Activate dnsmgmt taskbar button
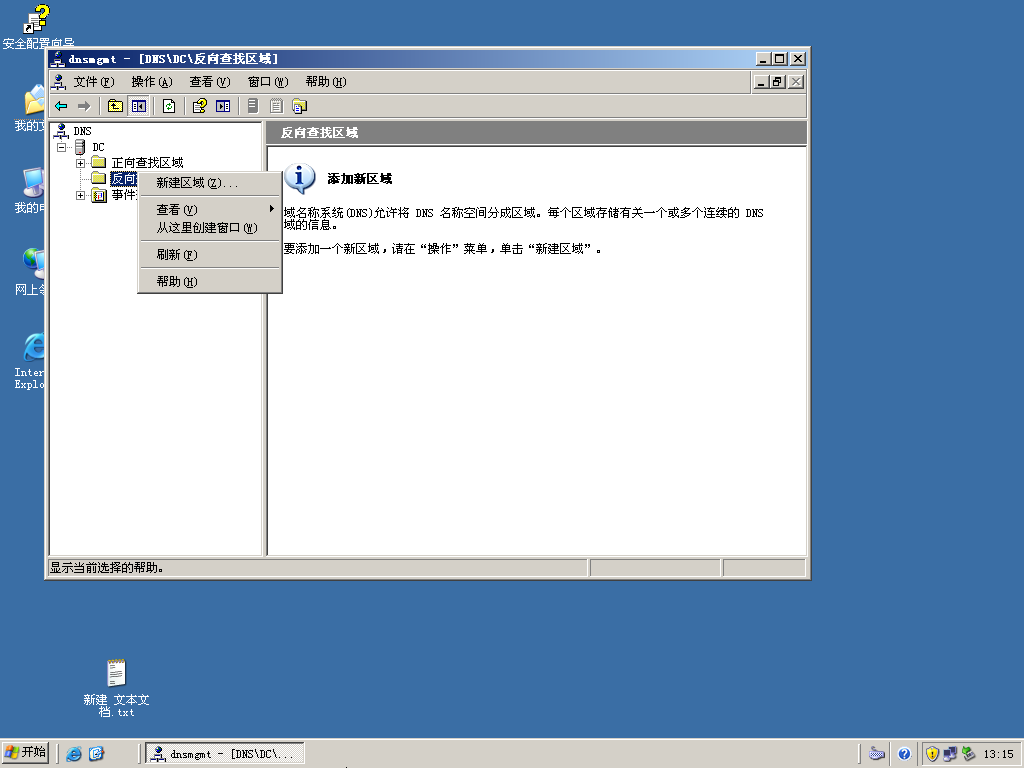Viewport: 1024px width, 768px height. coord(225,754)
